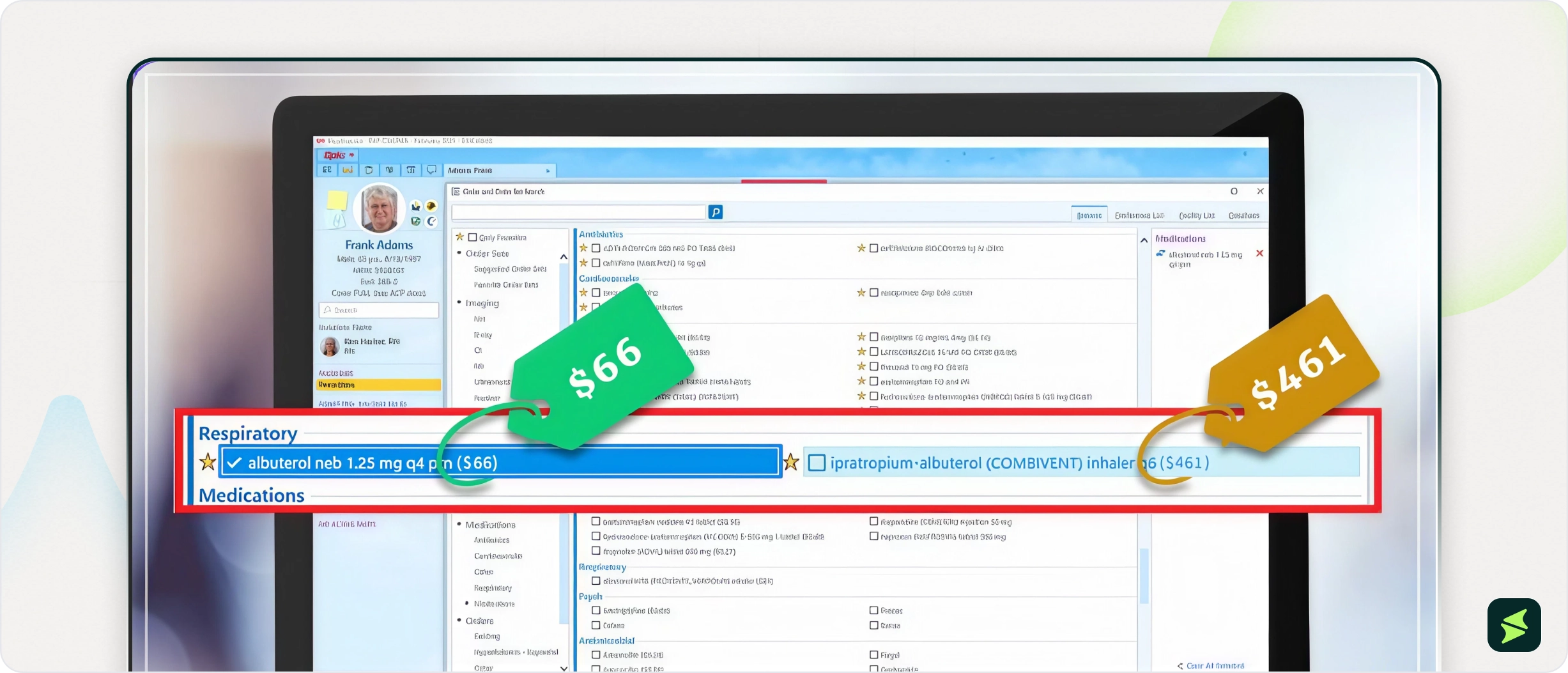Click the "Respiratory" heading in the enlarged row
The width and height of the screenshot is (1568, 673).
pyautogui.click(x=248, y=433)
